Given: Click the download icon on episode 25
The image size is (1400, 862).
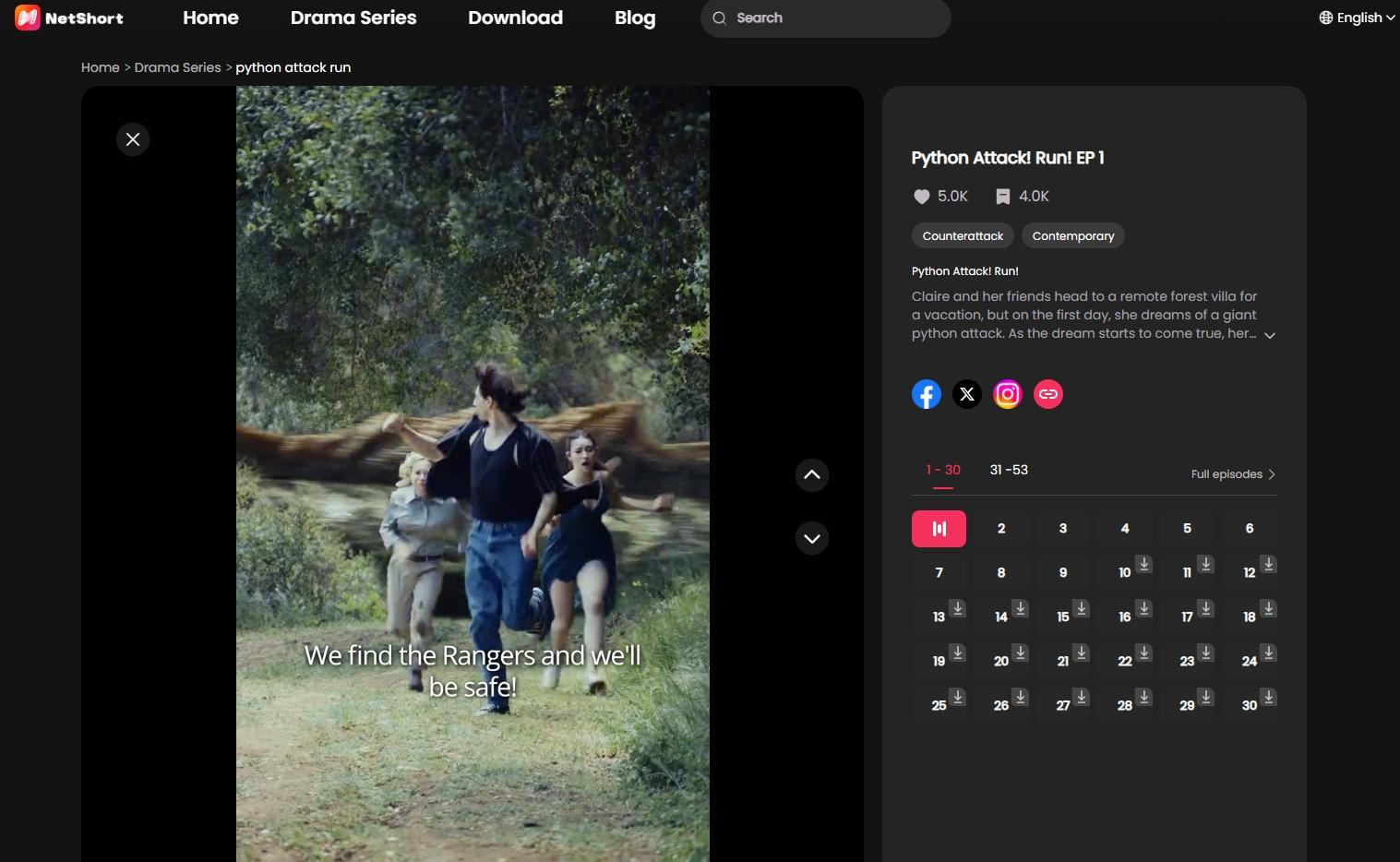Looking at the screenshot, I should pyautogui.click(x=958, y=696).
